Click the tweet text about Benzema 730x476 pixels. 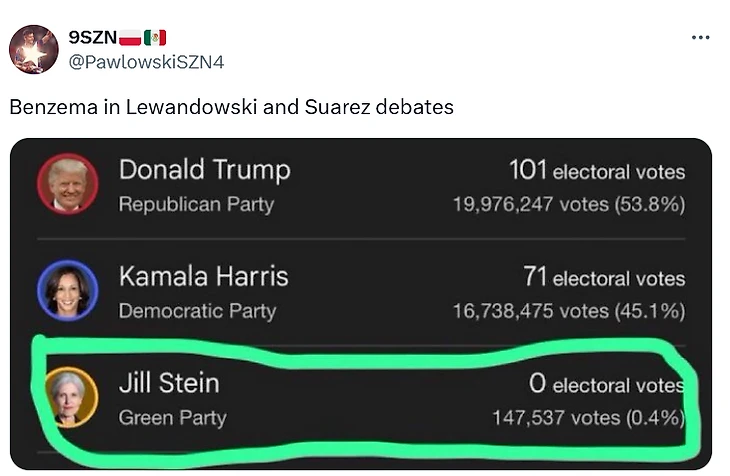coord(231,106)
